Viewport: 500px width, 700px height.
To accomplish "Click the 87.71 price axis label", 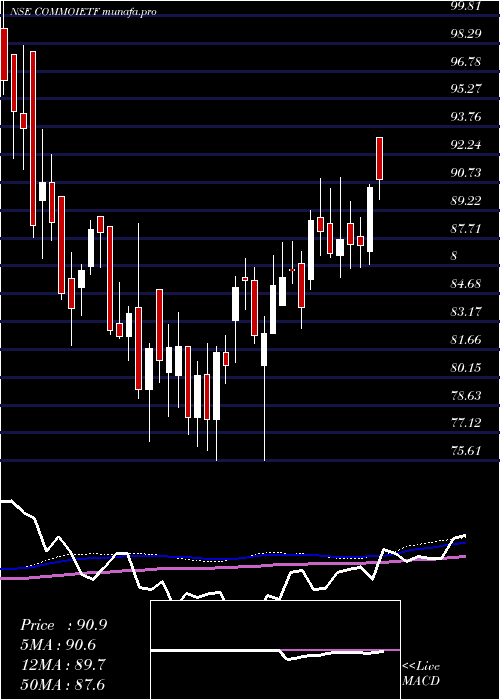I will (x=466, y=229).
